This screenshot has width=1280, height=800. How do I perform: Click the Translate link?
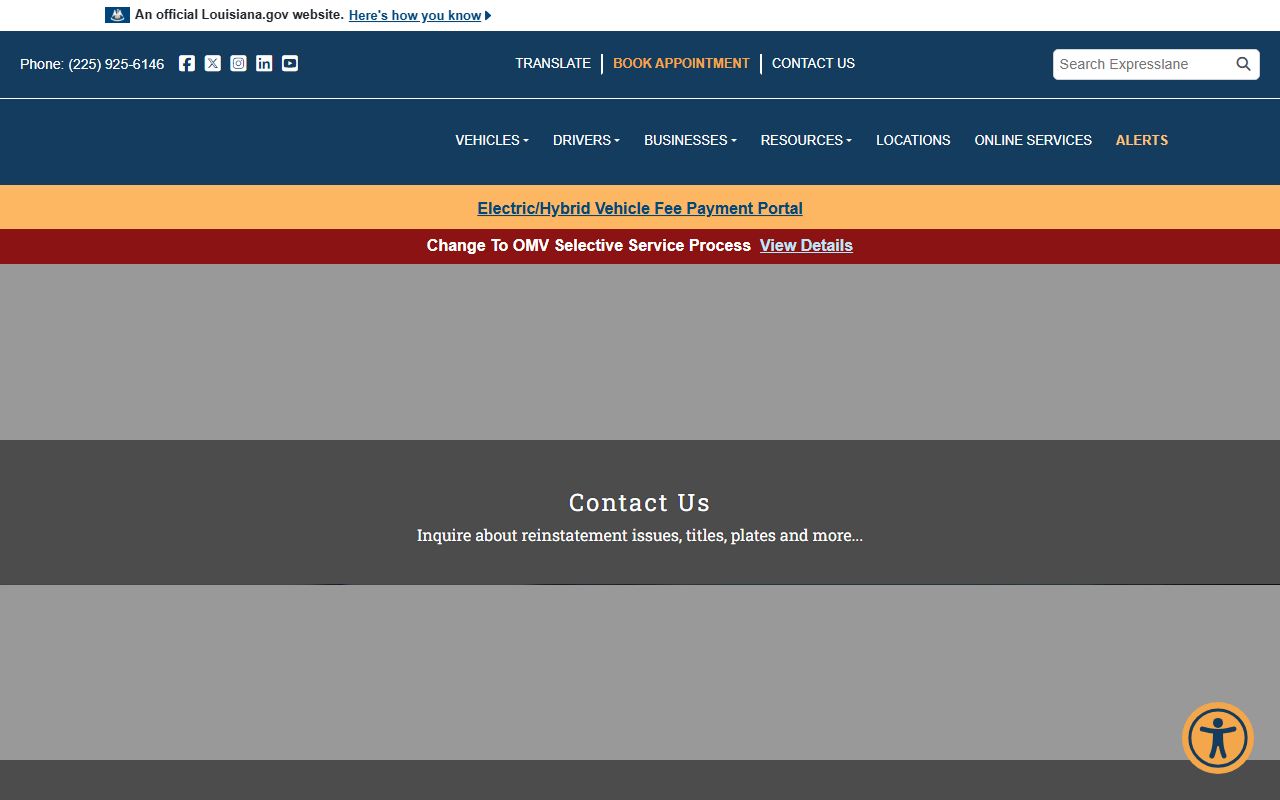(553, 63)
